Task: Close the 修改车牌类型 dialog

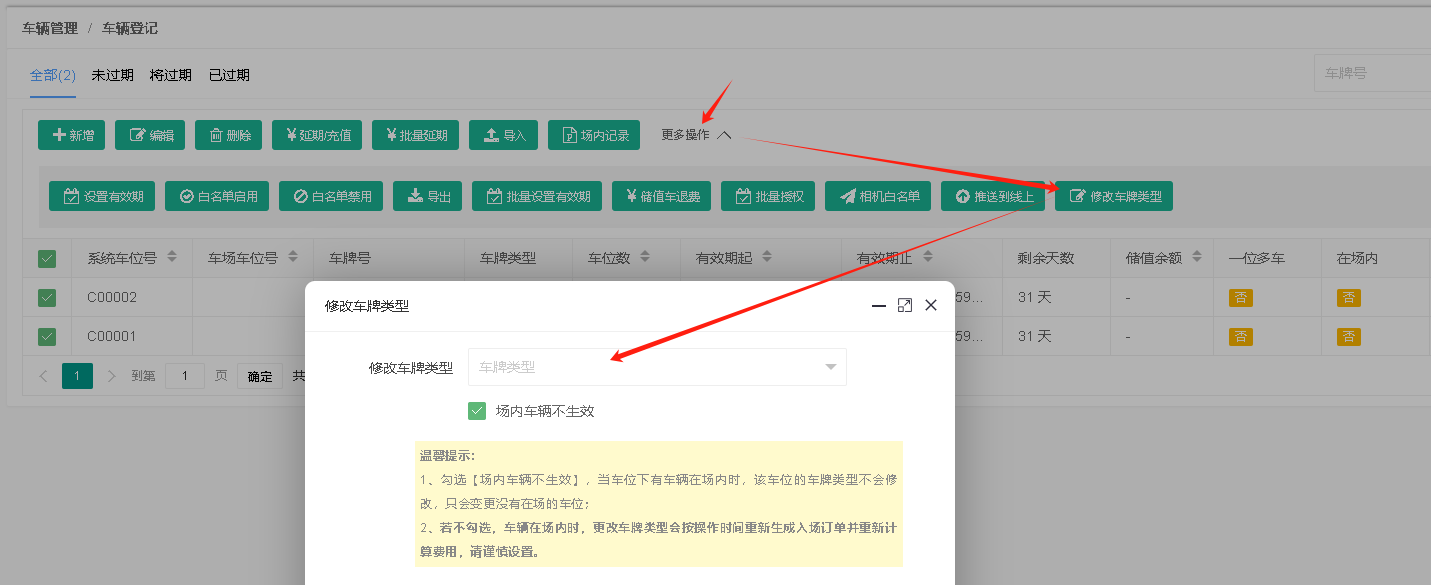Action: click(931, 305)
